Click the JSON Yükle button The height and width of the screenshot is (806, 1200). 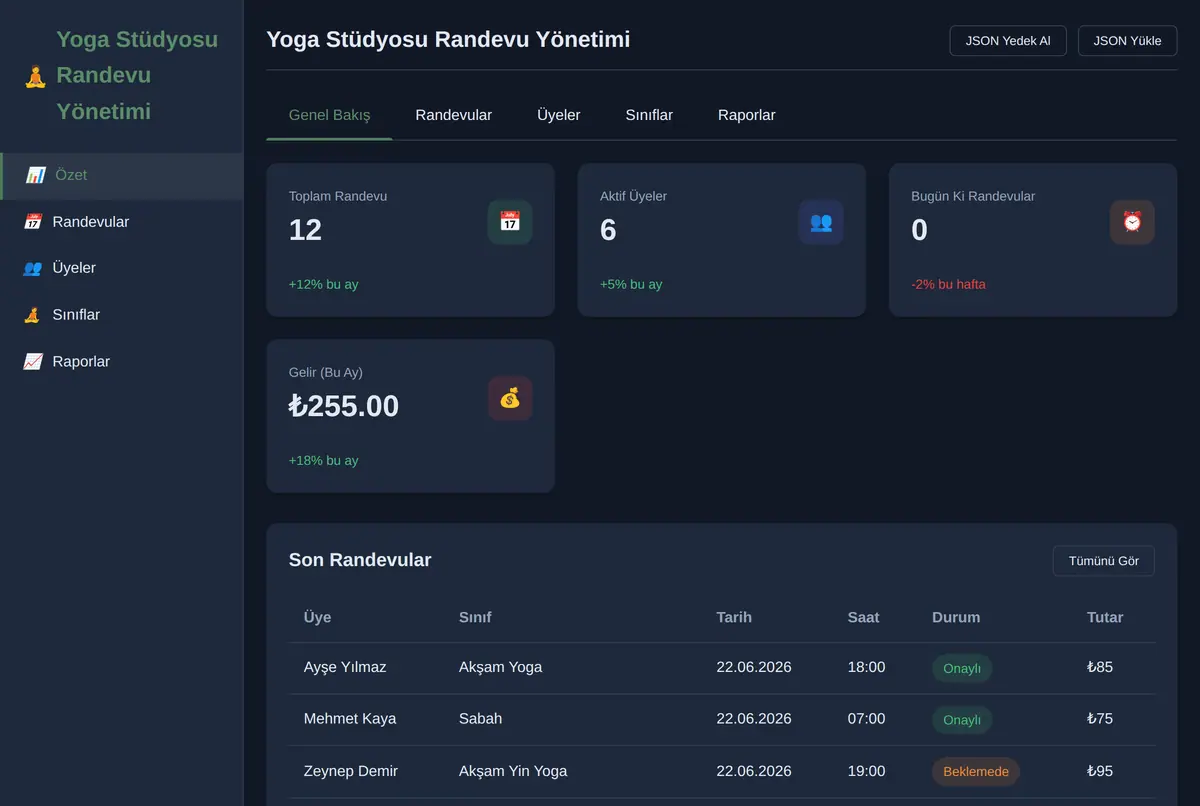click(1127, 41)
